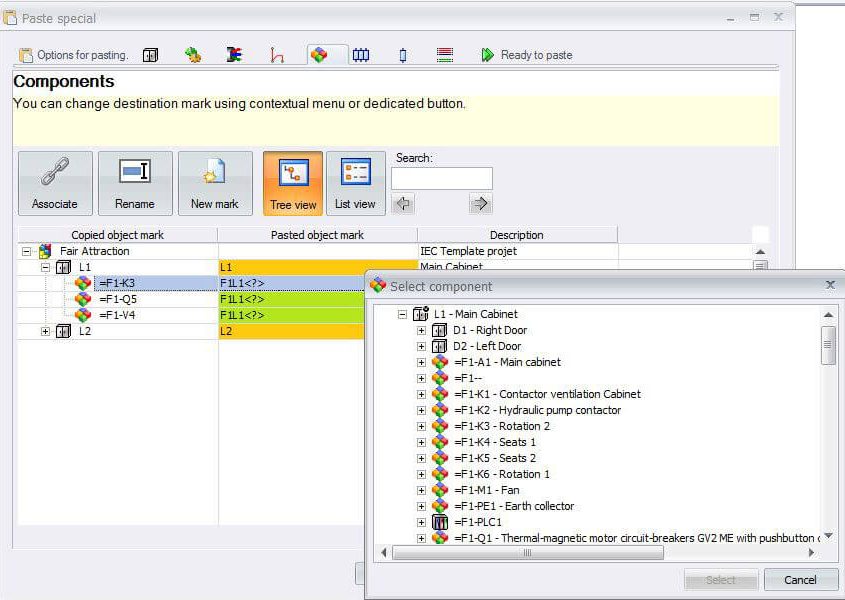
Task: Click the Search input field
Action: 442,178
